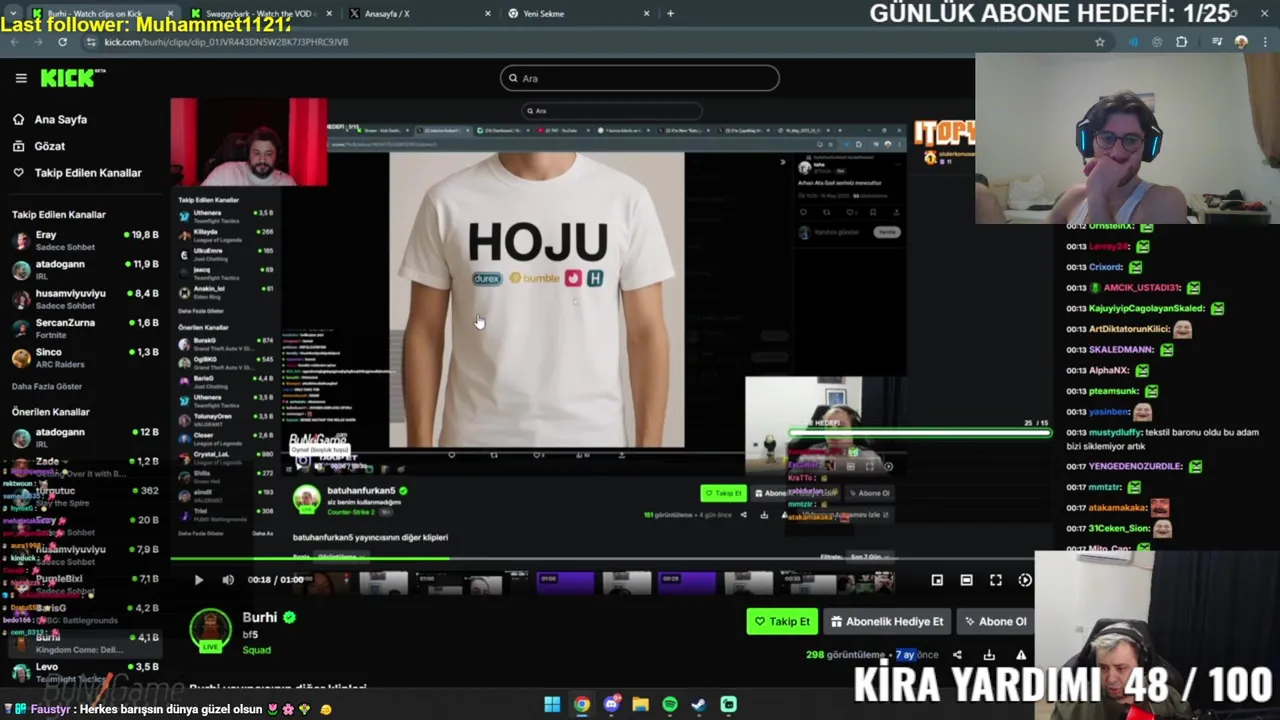Viewport: 1280px width, 720px height.
Task: Open the Windows Start menu
Action: (552, 705)
